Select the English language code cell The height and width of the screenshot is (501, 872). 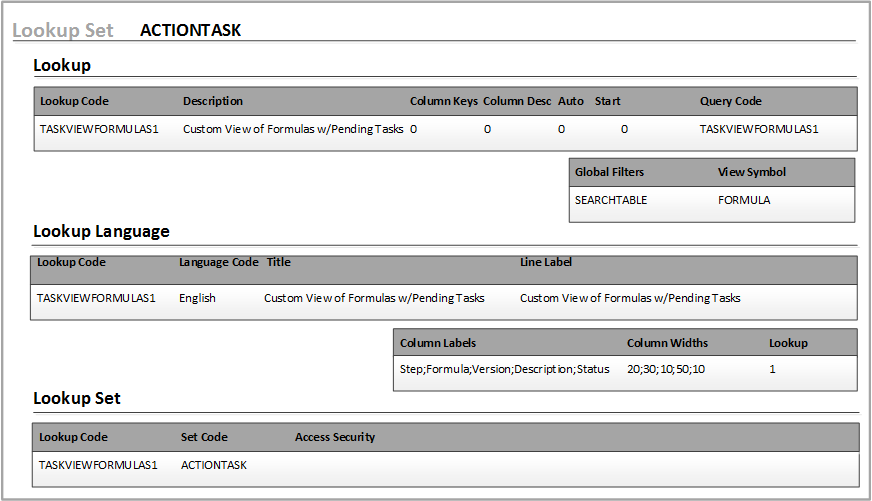click(x=197, y=298)
